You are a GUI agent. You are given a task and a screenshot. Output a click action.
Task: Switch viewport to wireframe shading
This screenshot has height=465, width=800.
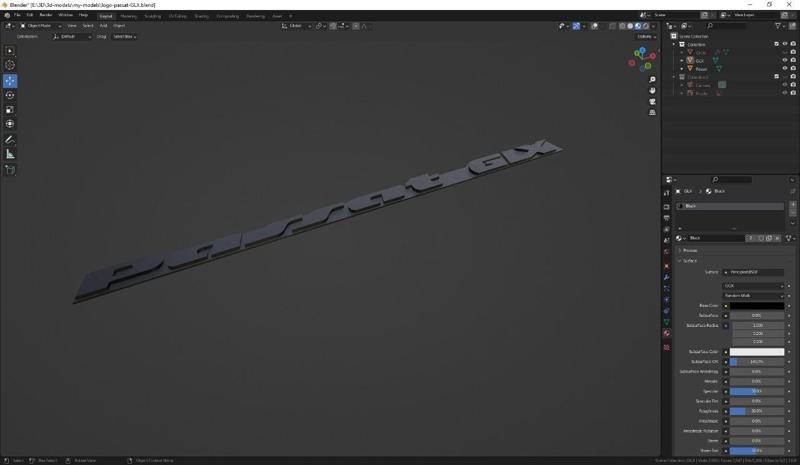(622, 26)
